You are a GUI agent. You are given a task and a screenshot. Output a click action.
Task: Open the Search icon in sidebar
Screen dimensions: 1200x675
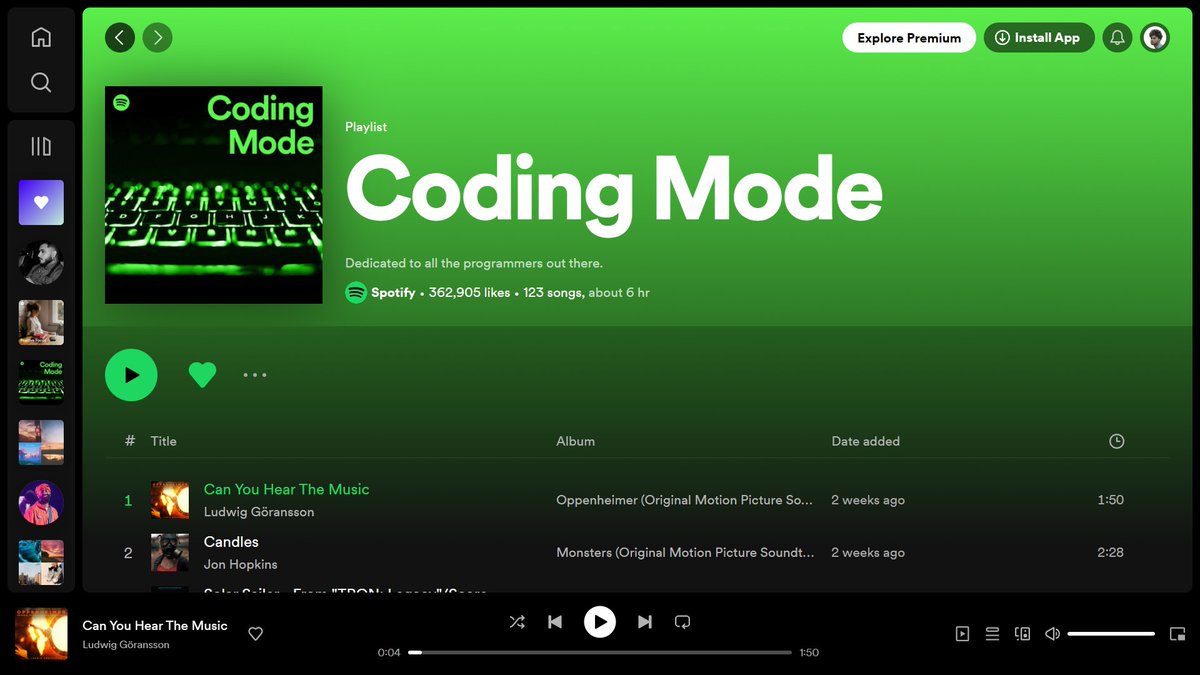coord(41,82)
